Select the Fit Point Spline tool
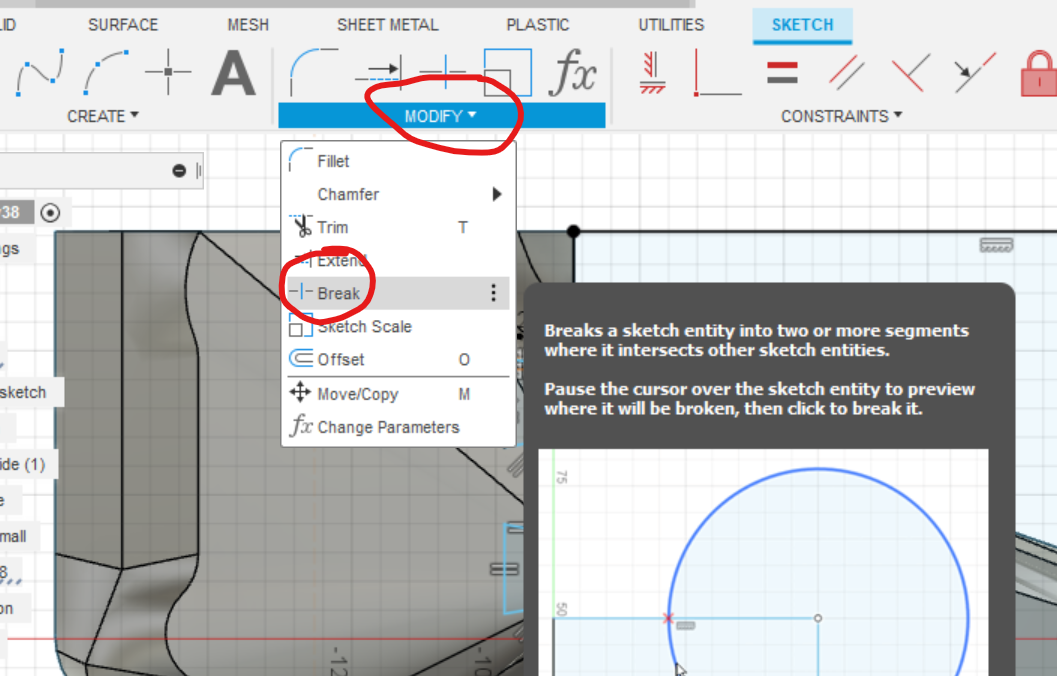This screenshot has width=1057, height=676. pos(40,72)
